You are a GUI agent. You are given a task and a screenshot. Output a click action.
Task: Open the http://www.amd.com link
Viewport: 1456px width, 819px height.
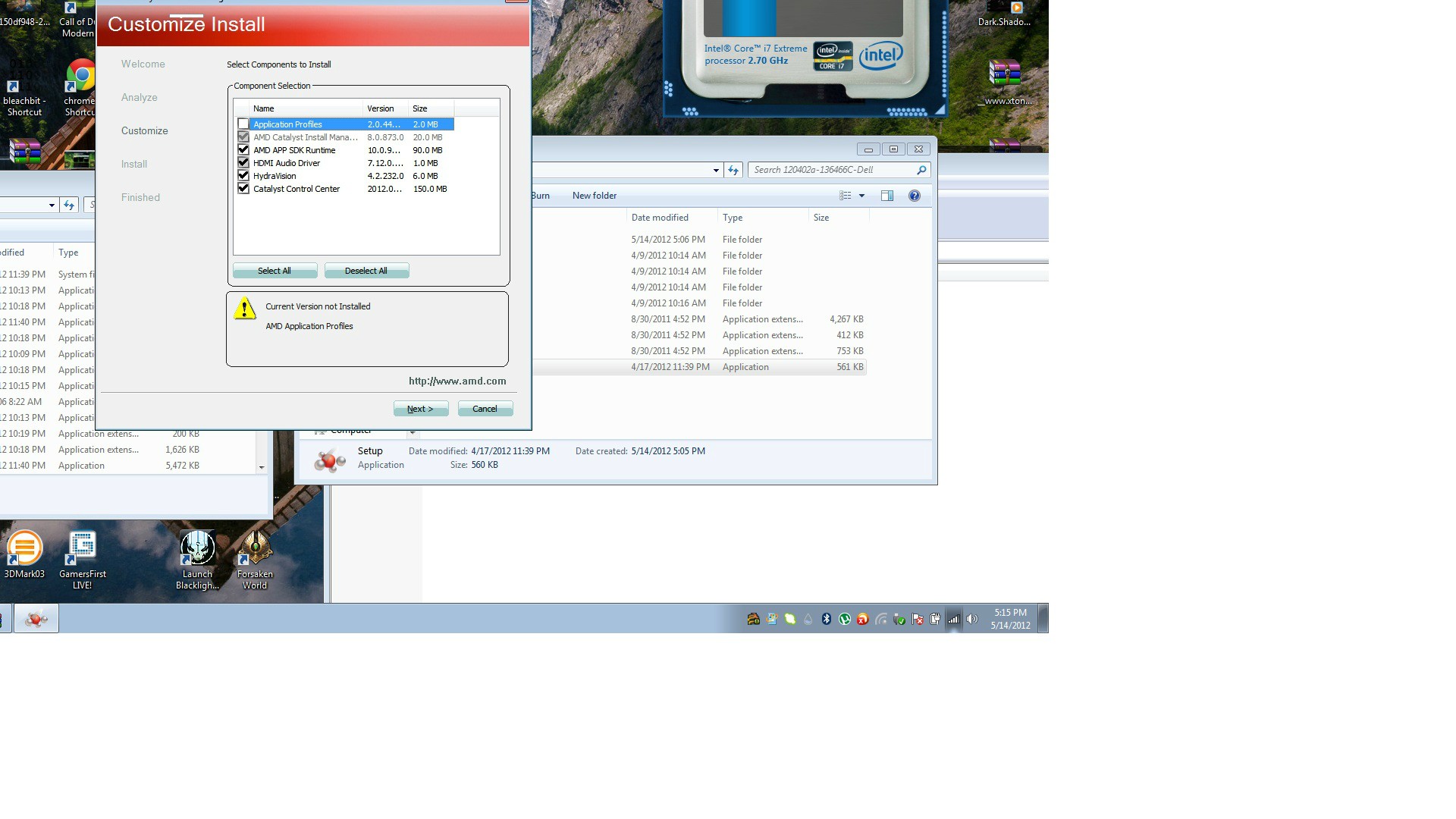coord(457,381)
